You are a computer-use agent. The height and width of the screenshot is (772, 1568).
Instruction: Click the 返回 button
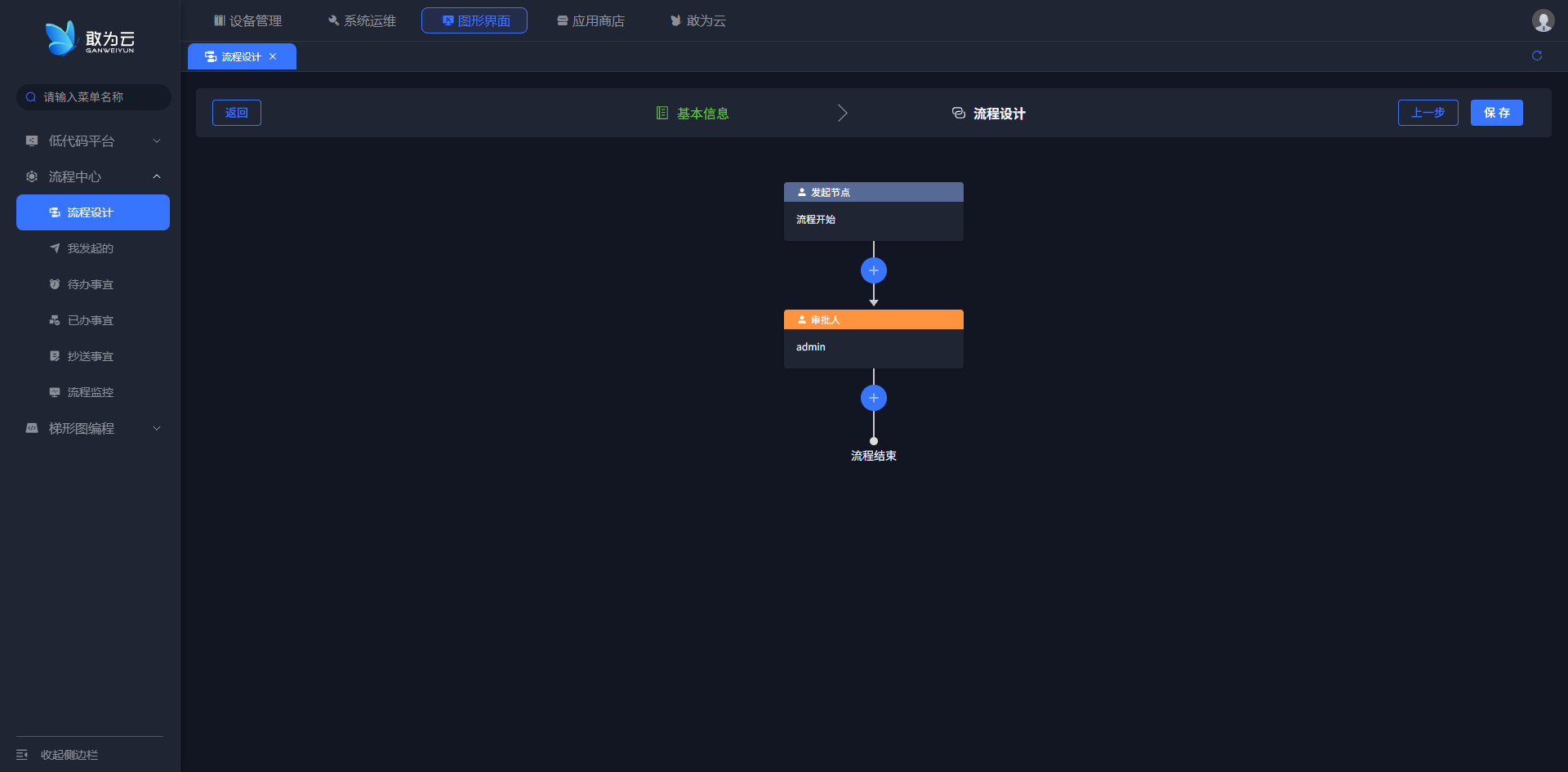pyautogui.click(x=237, y=113)
